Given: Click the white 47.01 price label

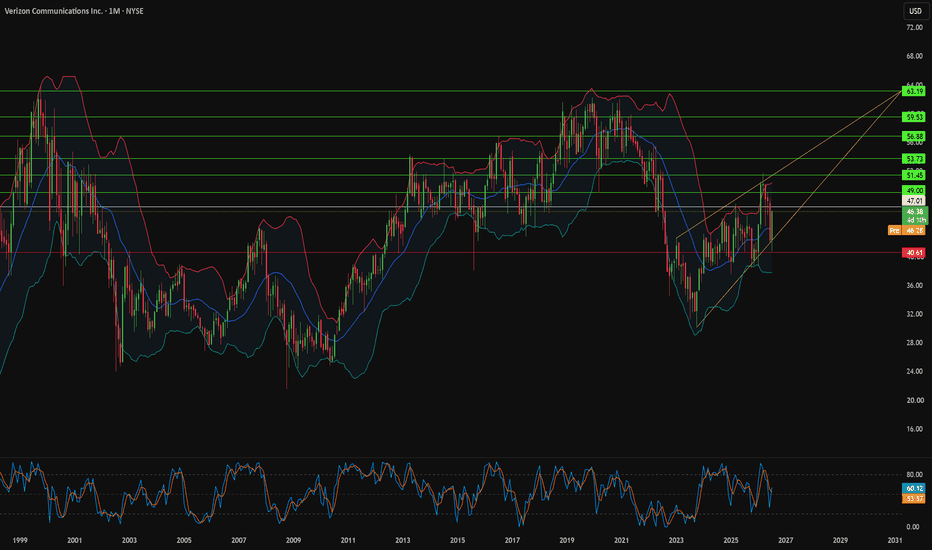Looking at the screenshot, I should [x=914, y=201].
